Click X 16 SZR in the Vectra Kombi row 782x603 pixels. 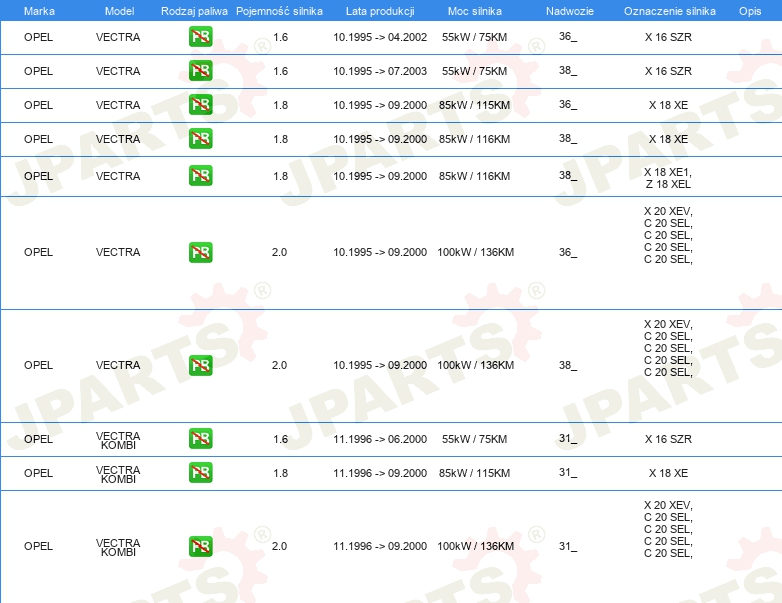pos(668,439)
